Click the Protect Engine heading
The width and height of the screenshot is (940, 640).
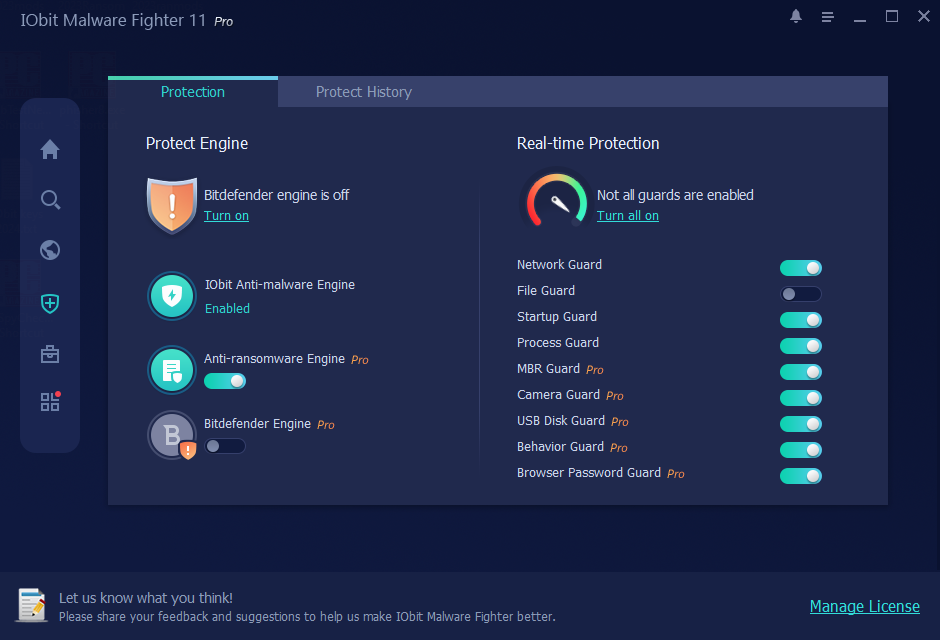click(x=197, y=144)
